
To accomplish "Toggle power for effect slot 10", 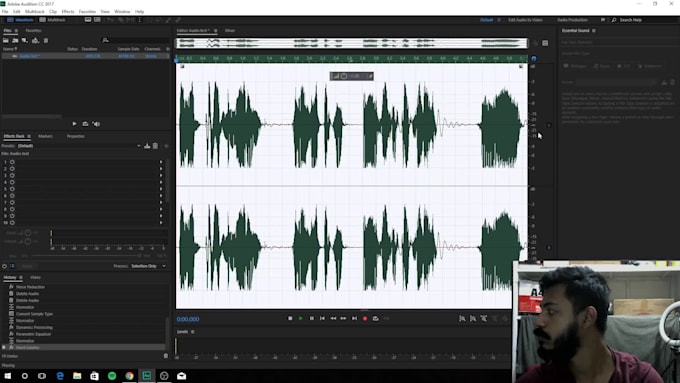I will click(12, 223).
